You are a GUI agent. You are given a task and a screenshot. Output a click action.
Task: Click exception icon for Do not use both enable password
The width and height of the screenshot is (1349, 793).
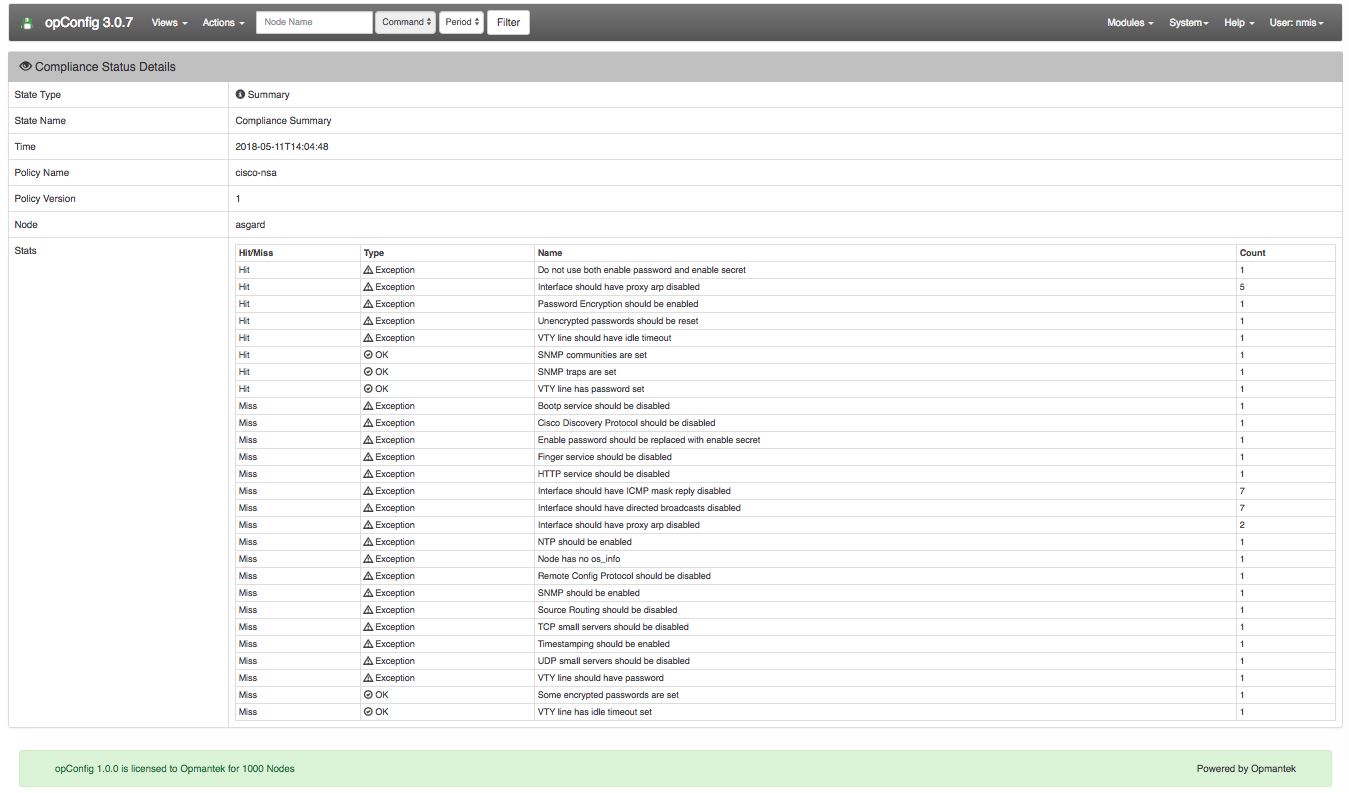tap(368, 270)
